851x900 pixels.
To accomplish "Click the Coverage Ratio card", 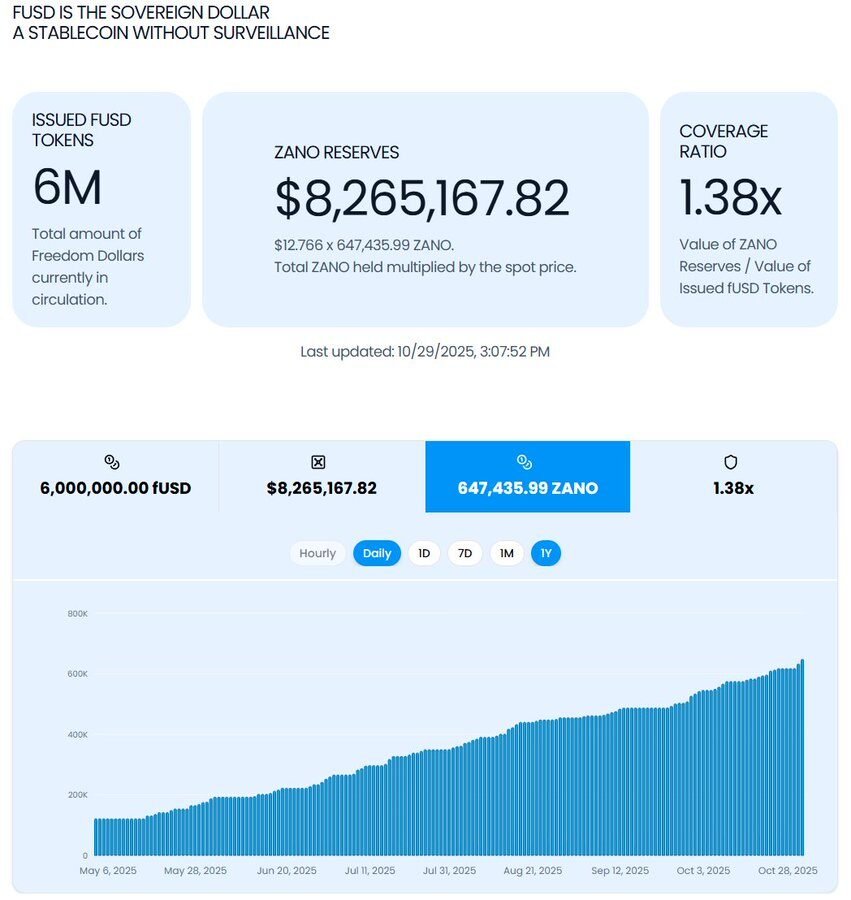I will pos(748,209).
